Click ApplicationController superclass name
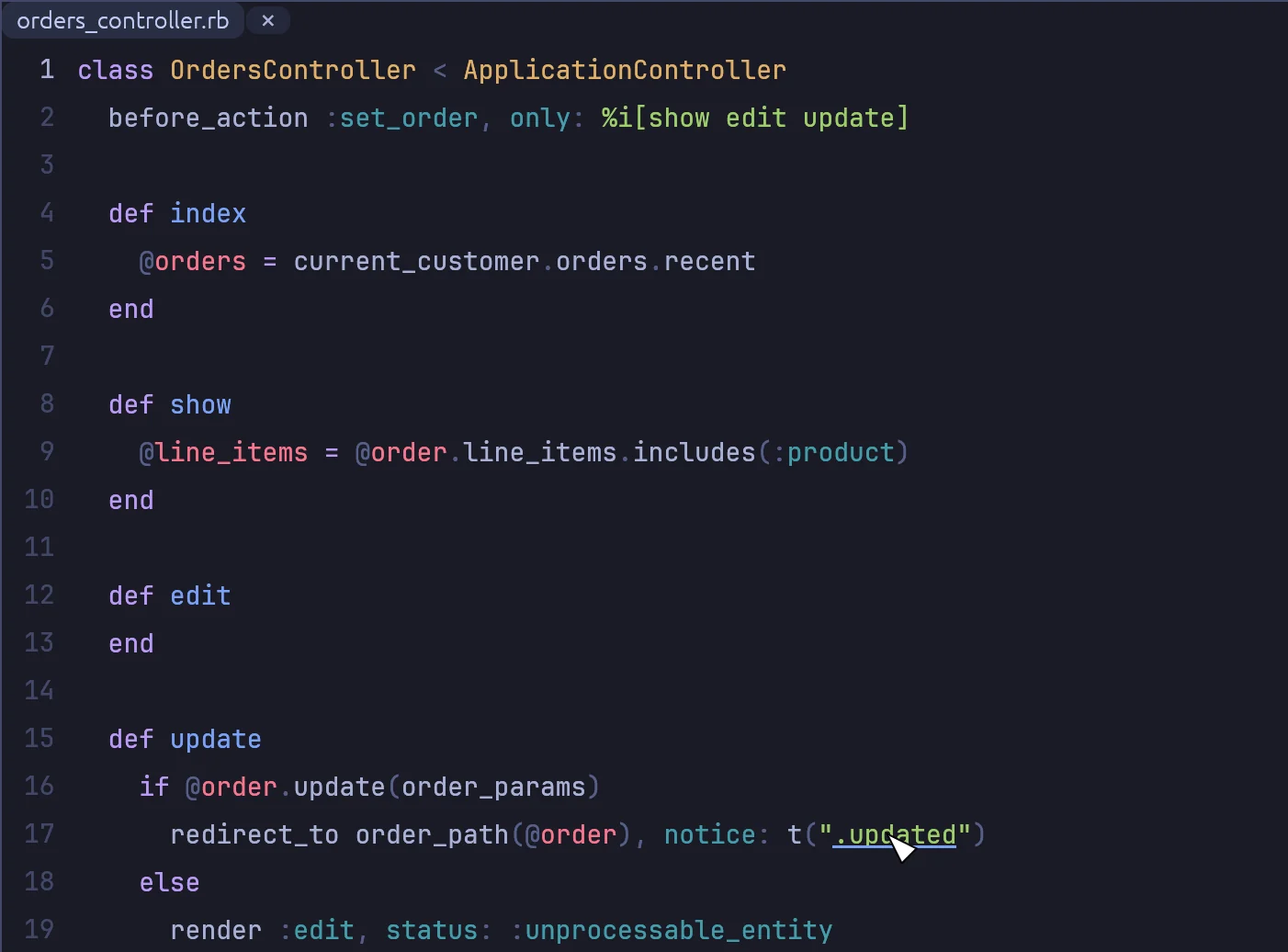The width and height of the screenshot is (1288, 952). 625,70
